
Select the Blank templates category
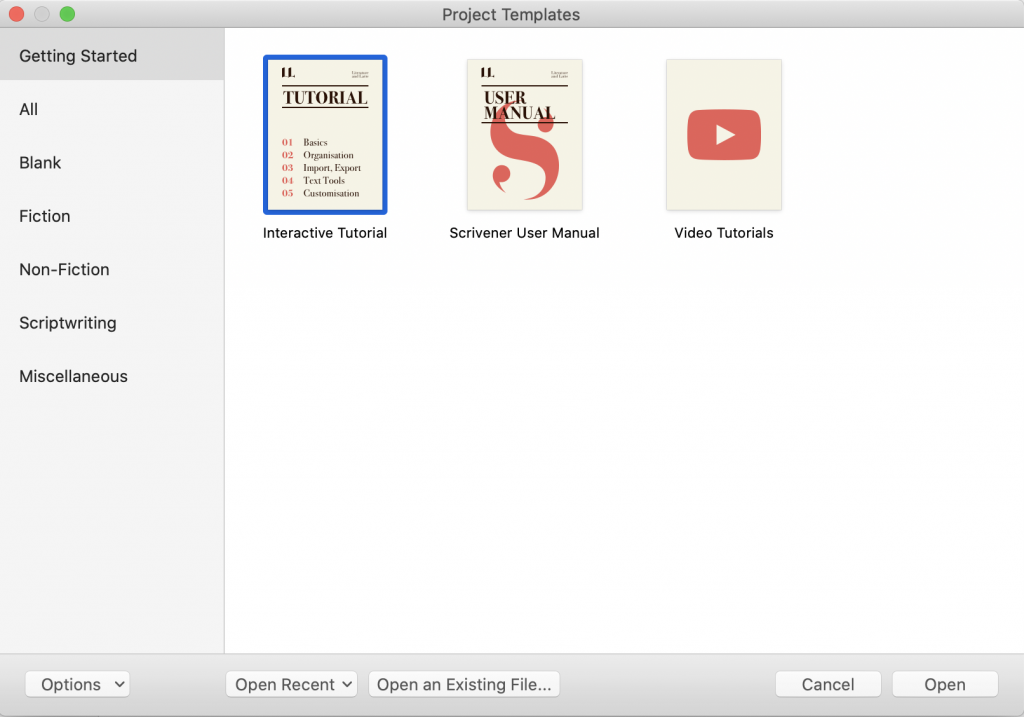click(x=40, y=162)
